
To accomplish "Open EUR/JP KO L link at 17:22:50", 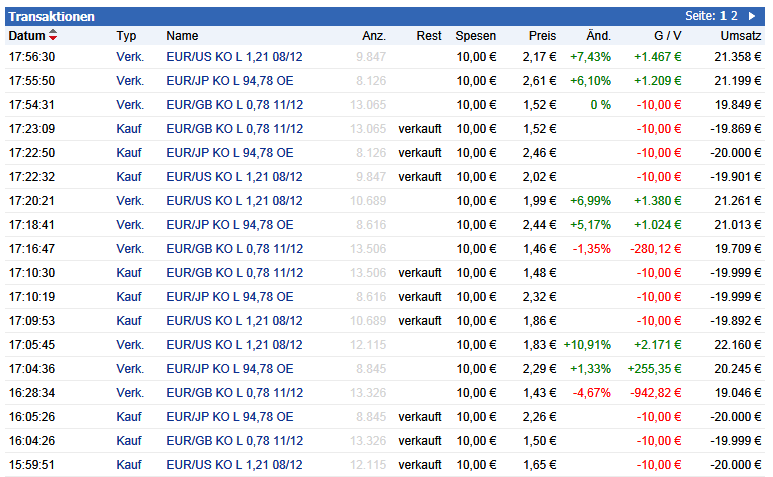I will (x=230, y=153).
